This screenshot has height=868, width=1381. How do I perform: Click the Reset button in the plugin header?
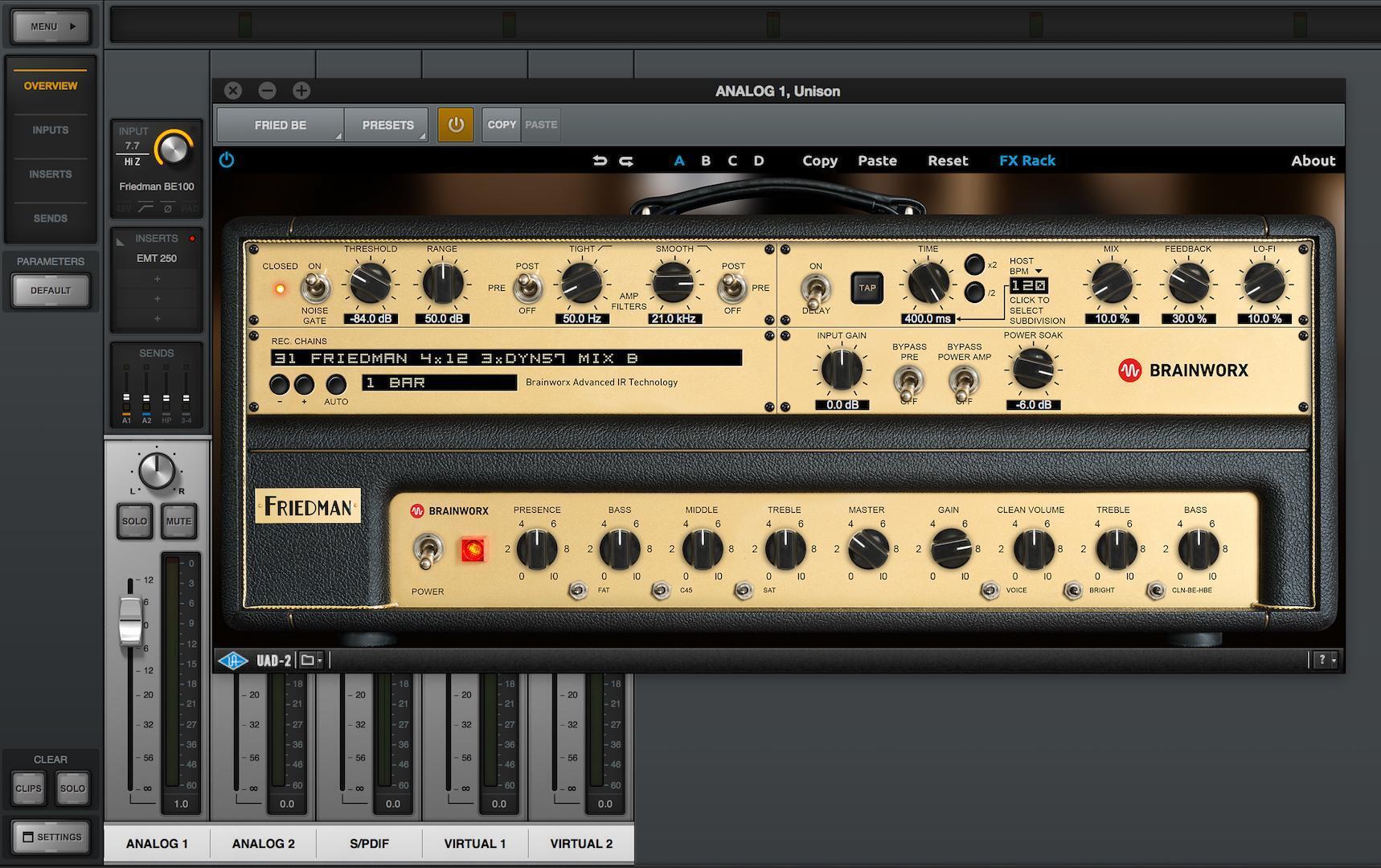tap(948, 161)
